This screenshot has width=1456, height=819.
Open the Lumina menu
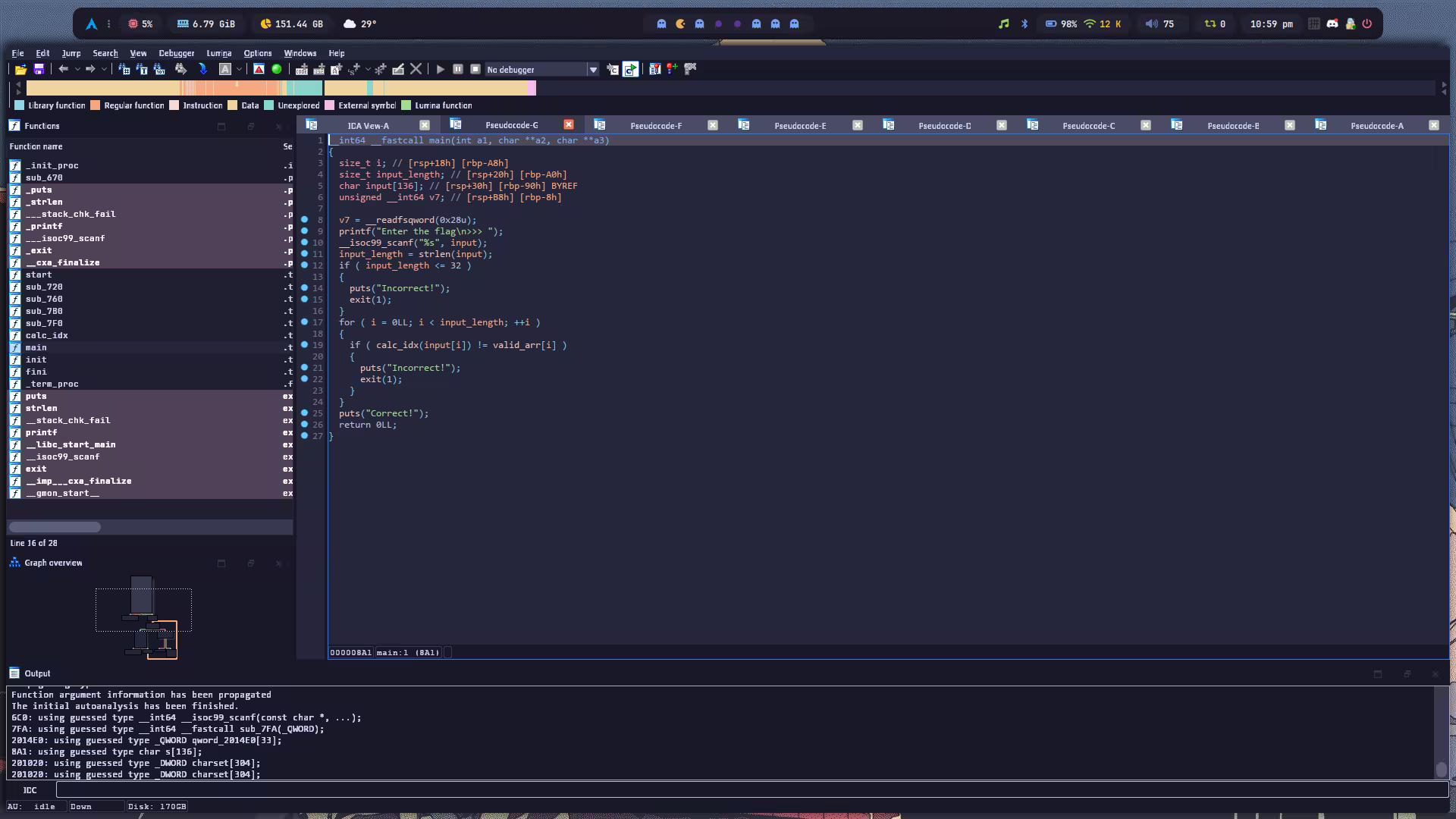218,53
